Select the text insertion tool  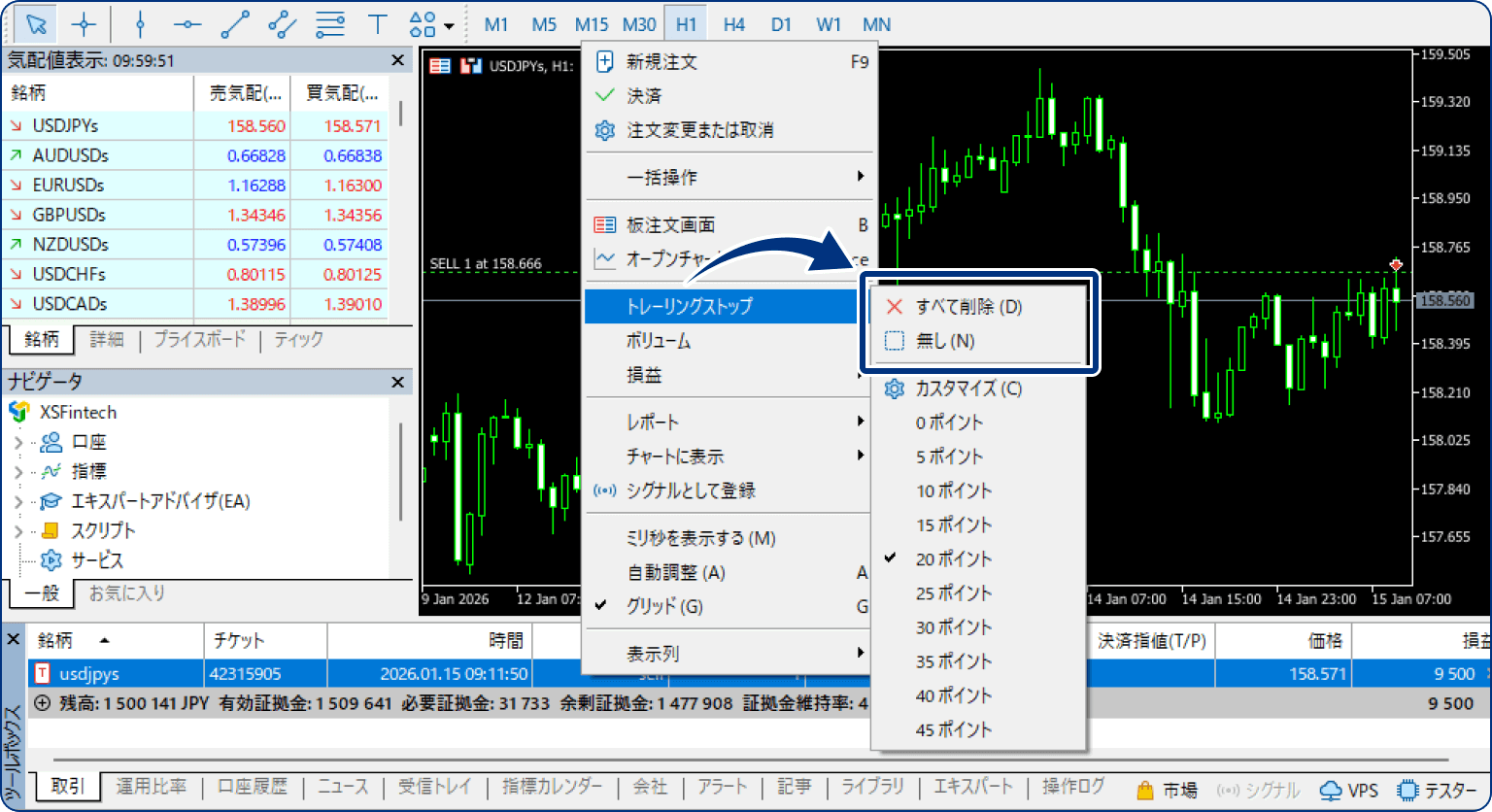376,23
